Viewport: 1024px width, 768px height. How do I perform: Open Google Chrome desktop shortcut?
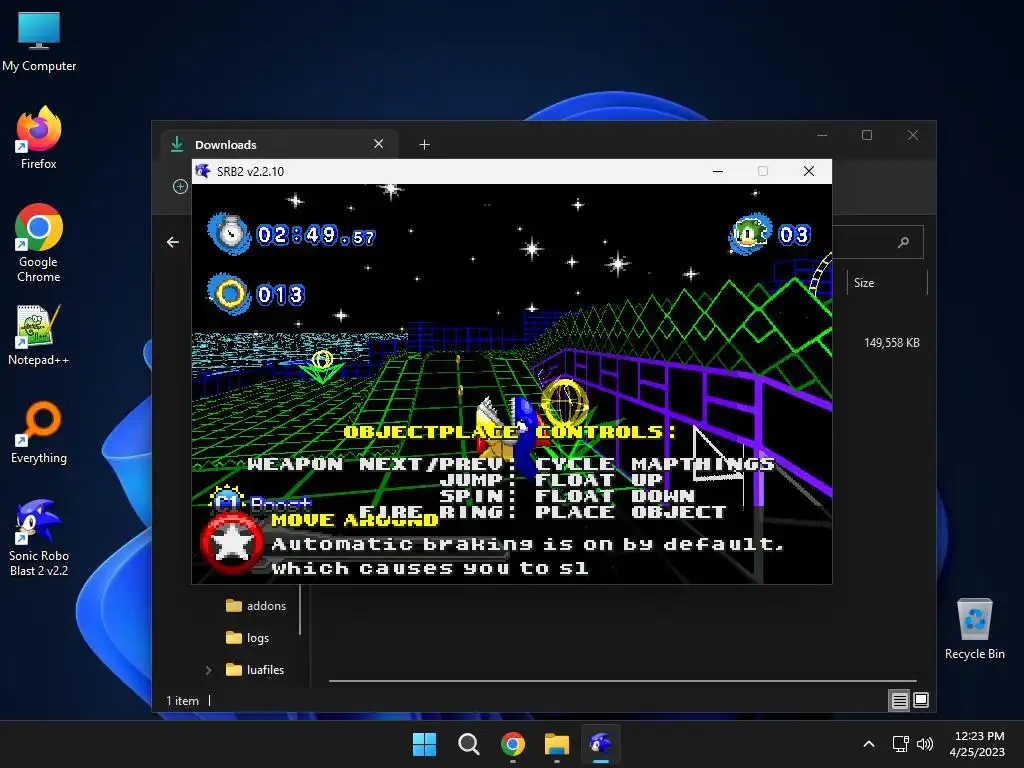click(39, 243)
